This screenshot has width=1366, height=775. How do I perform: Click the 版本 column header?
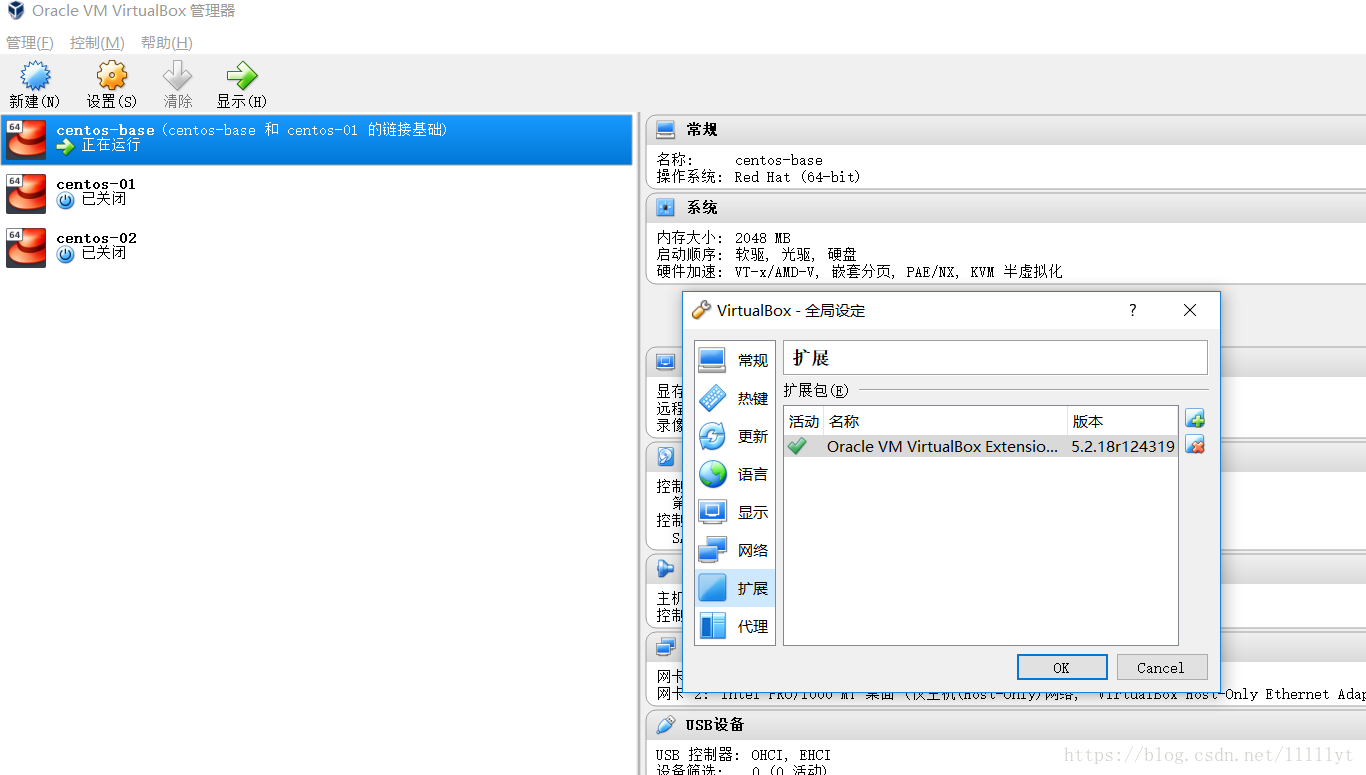pyautogui.click(x=1122, y=421)
